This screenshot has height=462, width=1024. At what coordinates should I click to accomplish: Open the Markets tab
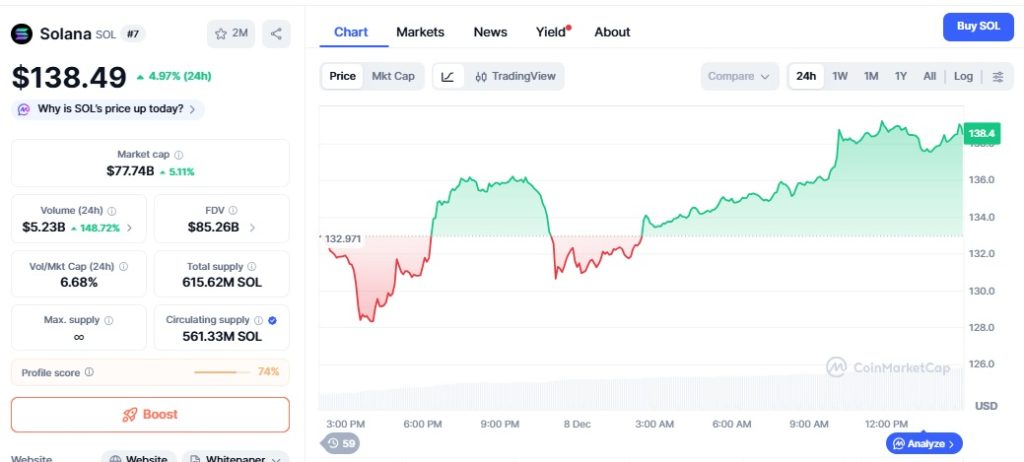pyautogui.click(x=421, y=32)
